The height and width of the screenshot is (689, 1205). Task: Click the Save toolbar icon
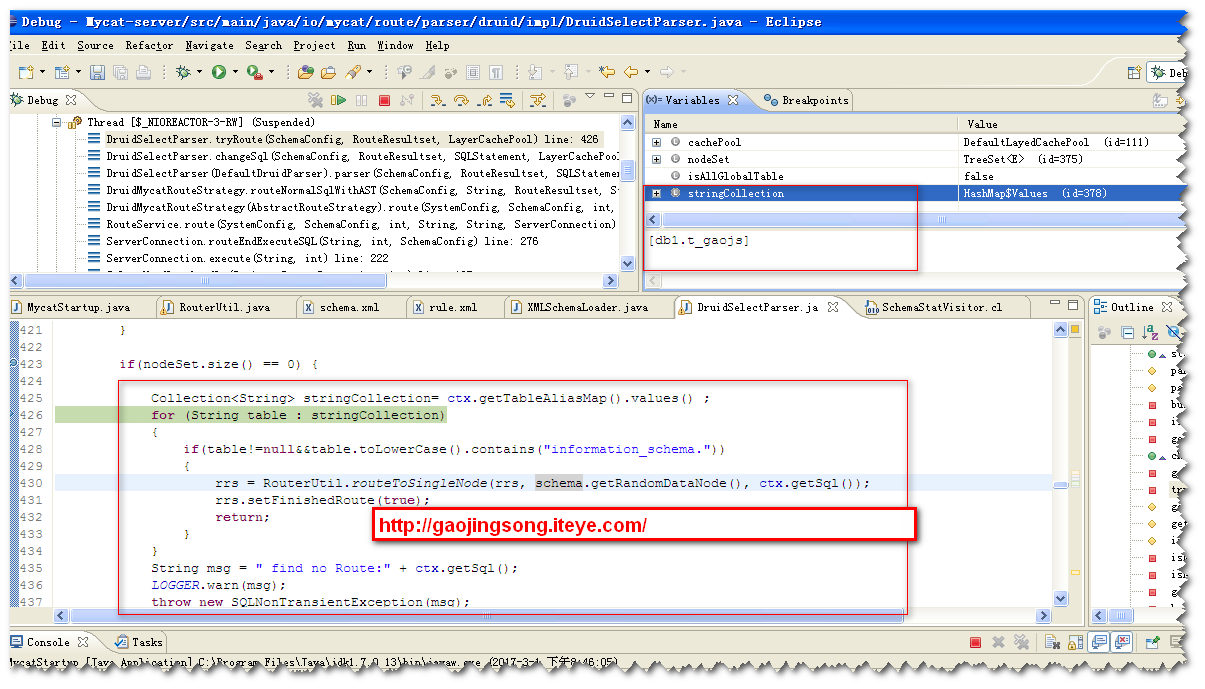[97, 72]
